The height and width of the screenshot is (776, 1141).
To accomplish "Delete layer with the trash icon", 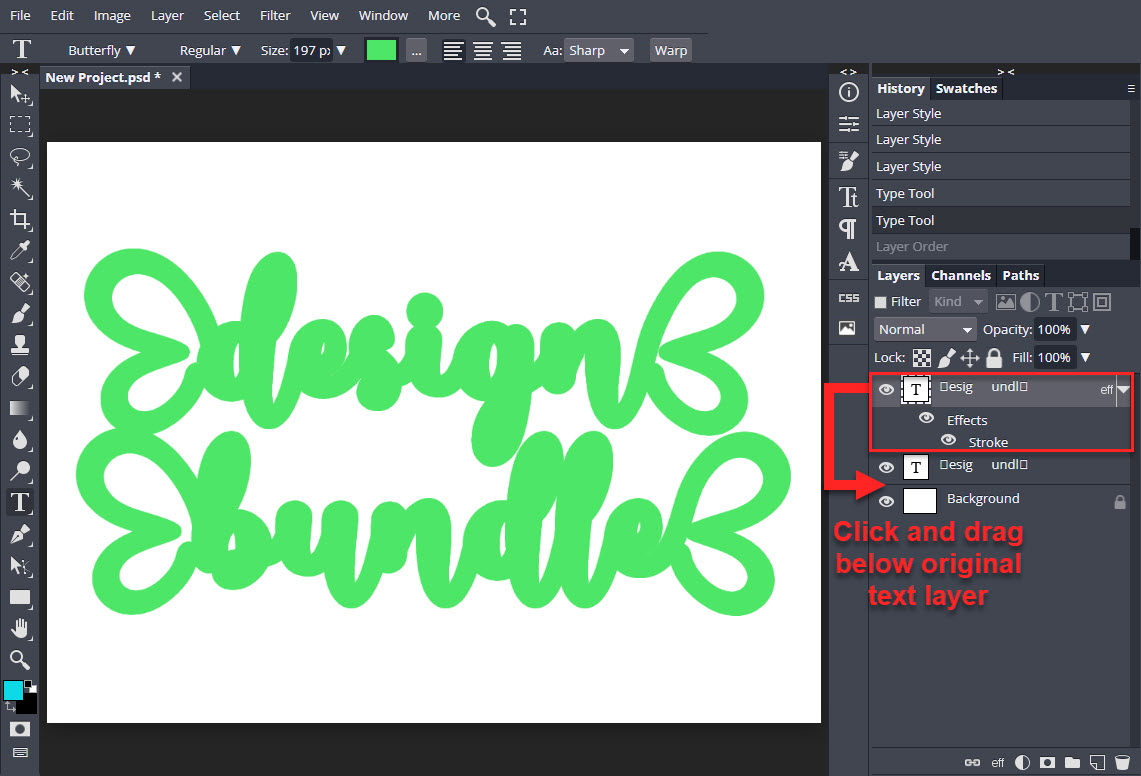I will [x=1122, y=762].
